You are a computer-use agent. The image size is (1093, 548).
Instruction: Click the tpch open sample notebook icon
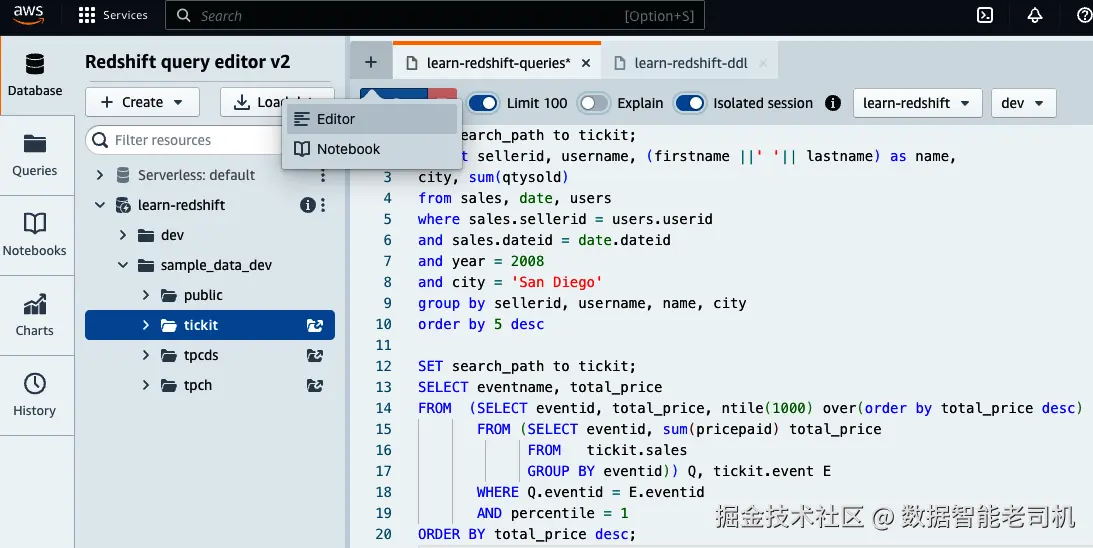pos(315,385)
